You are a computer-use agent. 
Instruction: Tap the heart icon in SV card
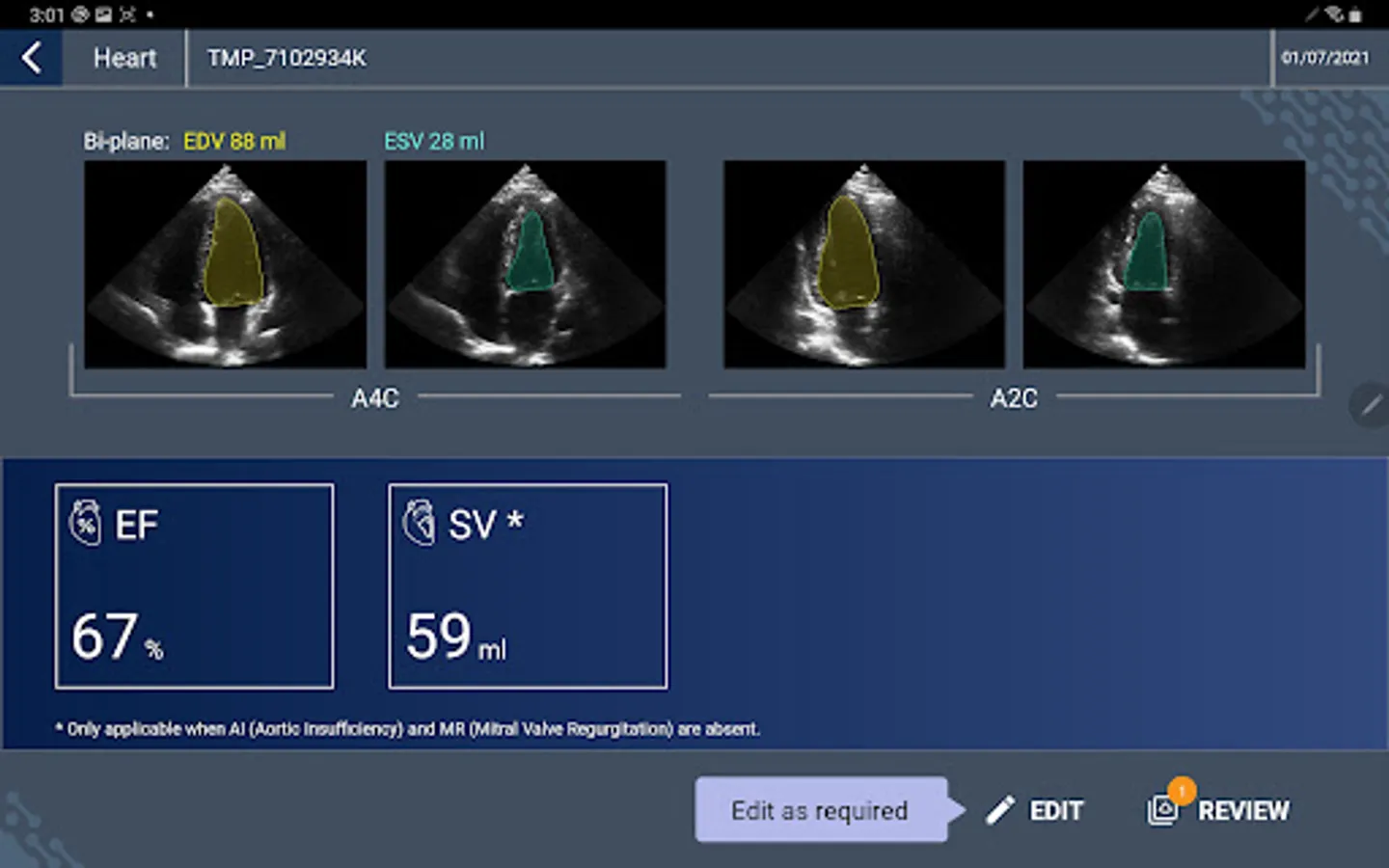click(419, 524)
